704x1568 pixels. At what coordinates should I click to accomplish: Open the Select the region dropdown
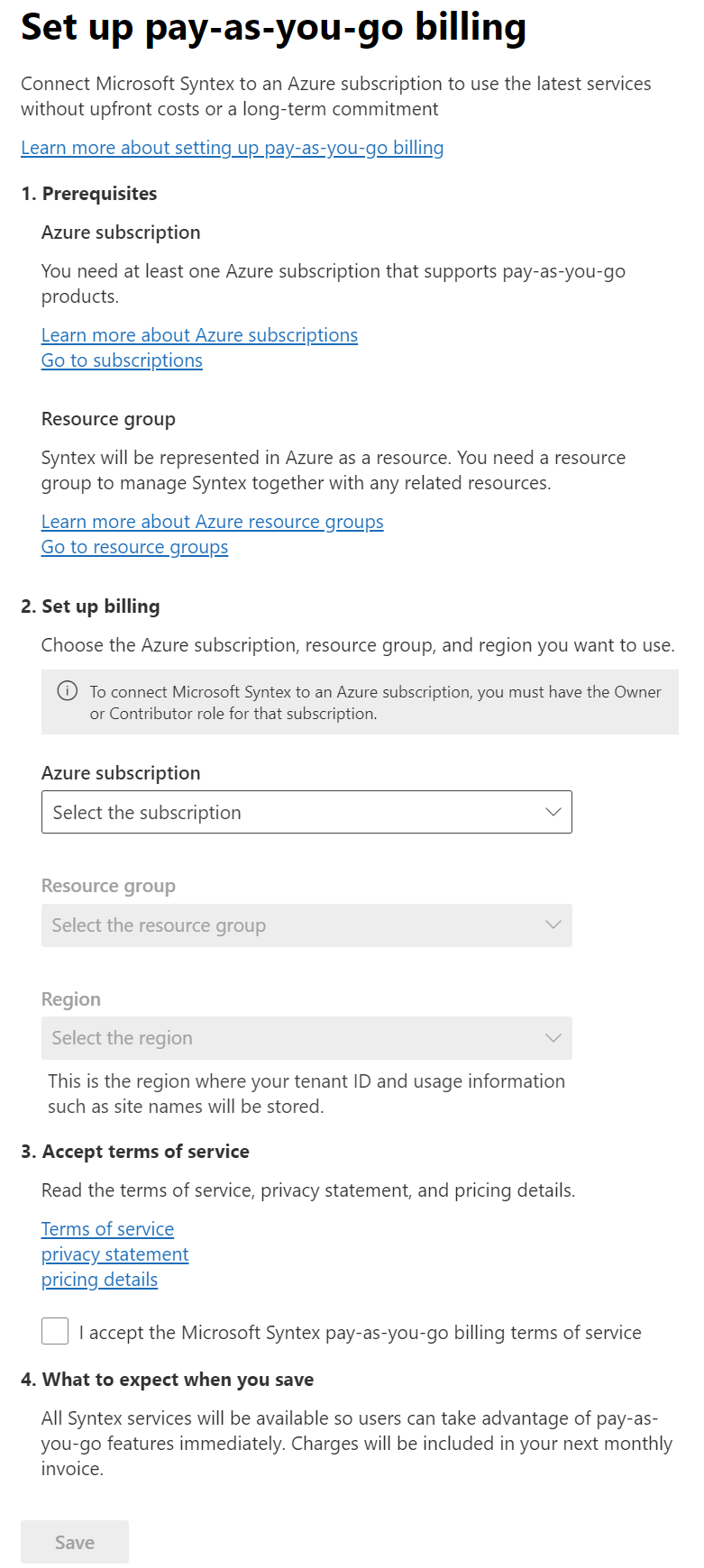point(306,1038)
